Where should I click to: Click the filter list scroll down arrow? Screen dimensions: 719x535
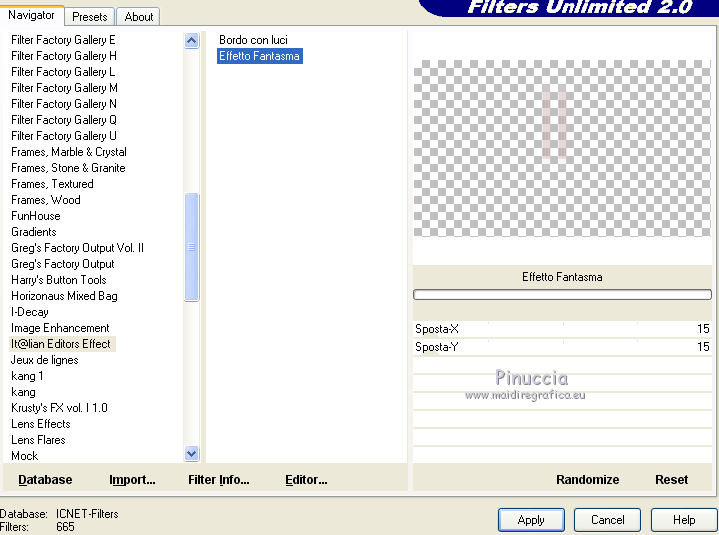191,453
